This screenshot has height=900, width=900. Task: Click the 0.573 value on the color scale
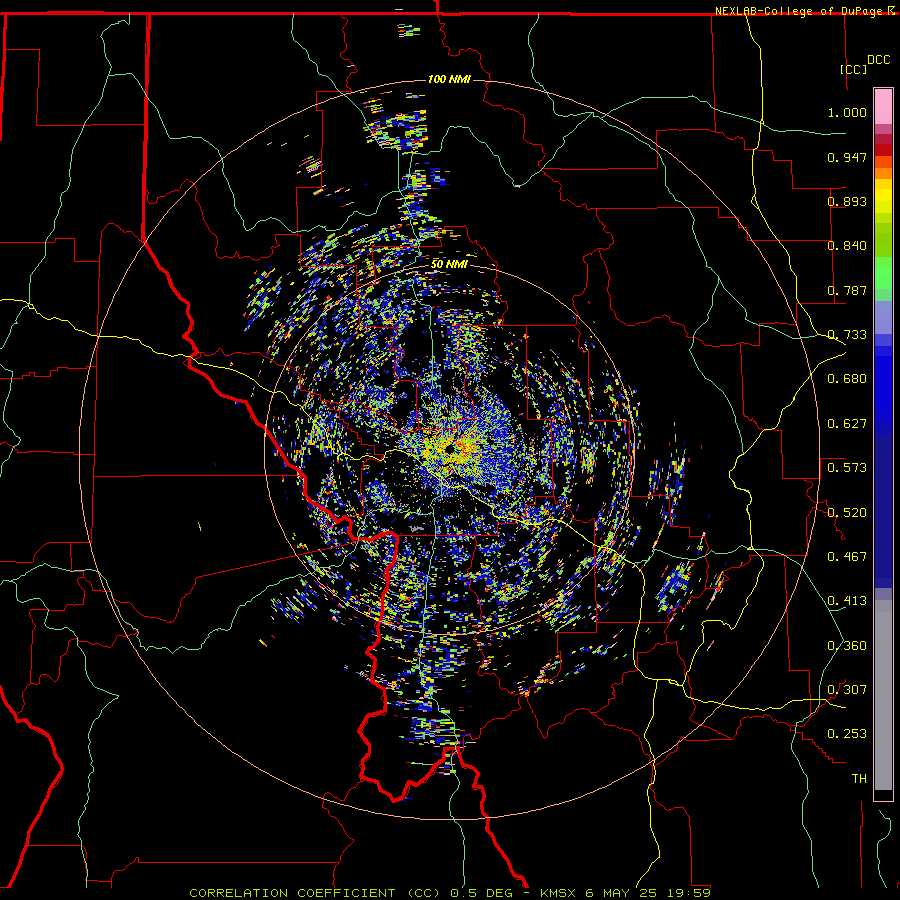847,468
